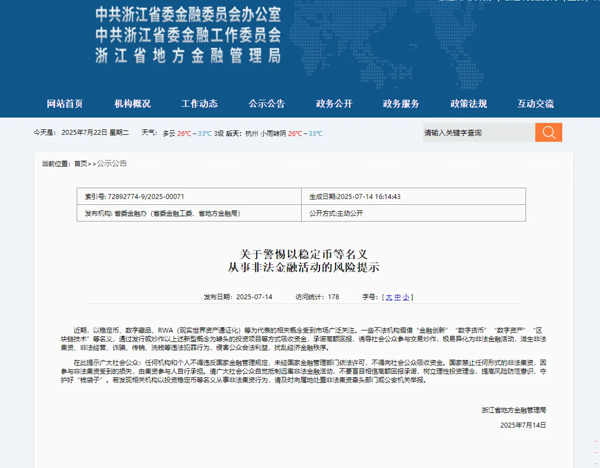The image size is (600, 468).
Task: Click 公示公告 breadcrumb link
Action: coord(111,162)
